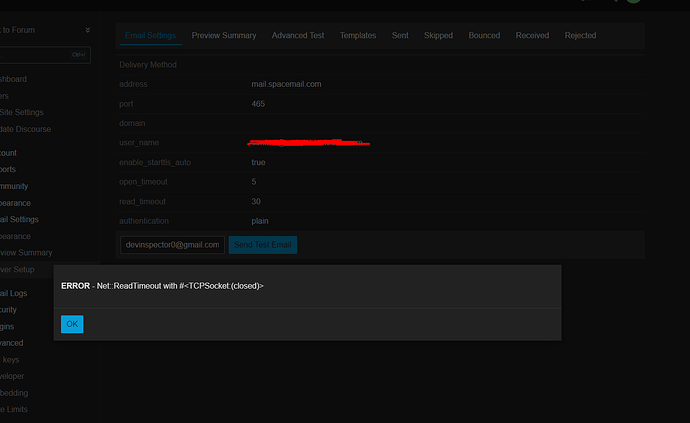The width and height of the screenshot is (690, 423).
Task: Open the Advanced Test tab
Action: pos(298,36)
